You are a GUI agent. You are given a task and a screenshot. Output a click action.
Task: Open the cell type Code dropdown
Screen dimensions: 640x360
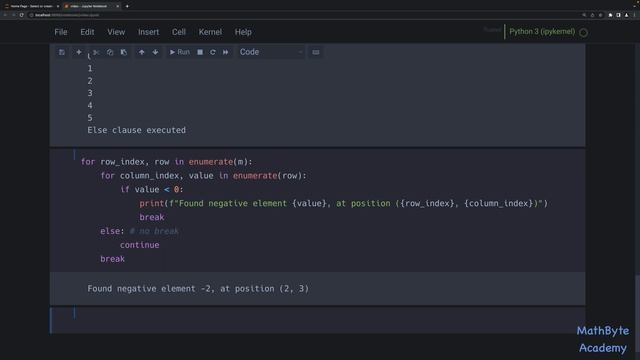271,52
